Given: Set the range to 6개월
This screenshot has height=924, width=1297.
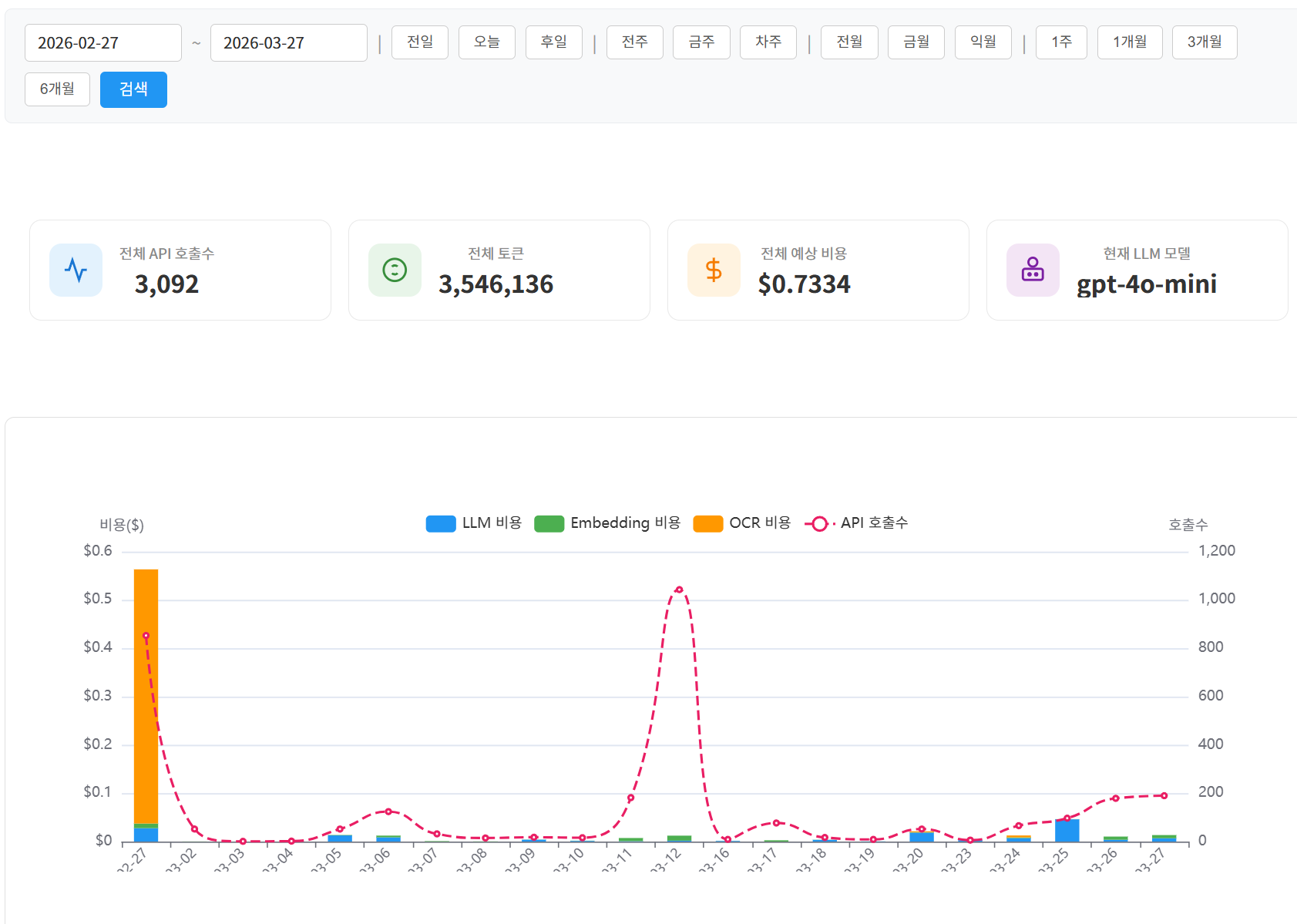Looking at the screenshot, I should pos(57,89).
